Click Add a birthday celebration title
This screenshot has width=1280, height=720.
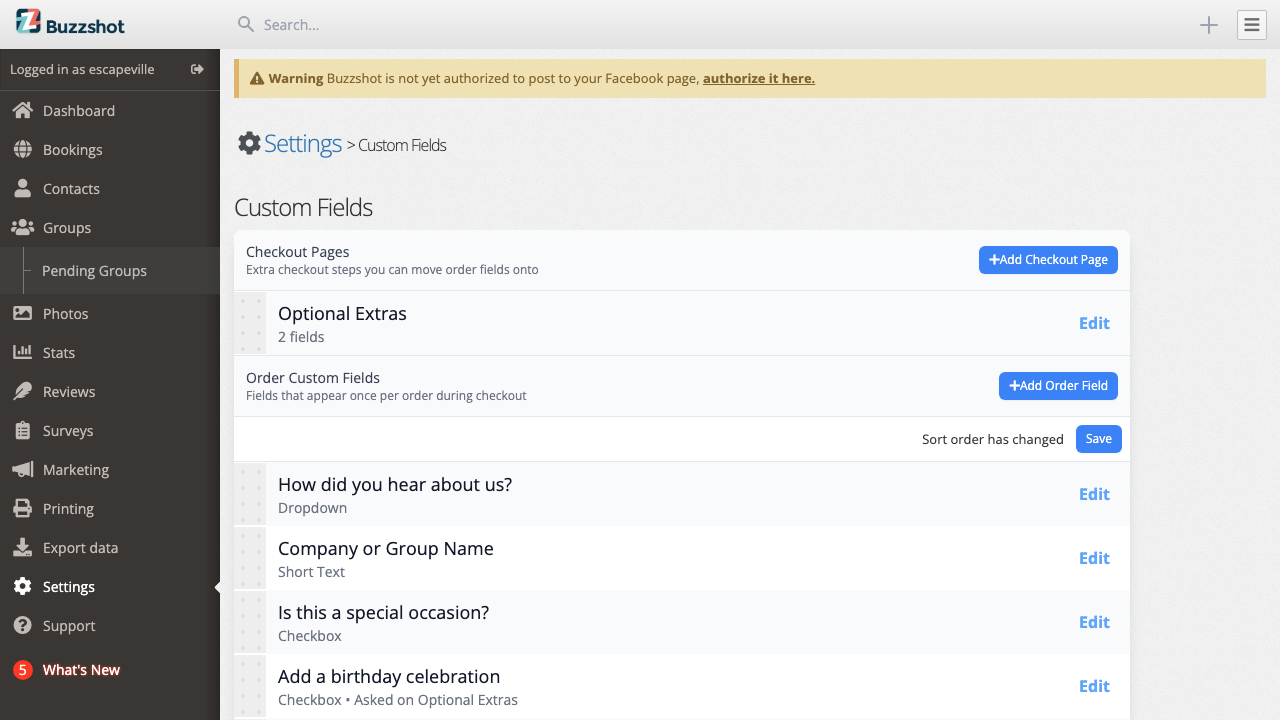[x=389, y=676]
